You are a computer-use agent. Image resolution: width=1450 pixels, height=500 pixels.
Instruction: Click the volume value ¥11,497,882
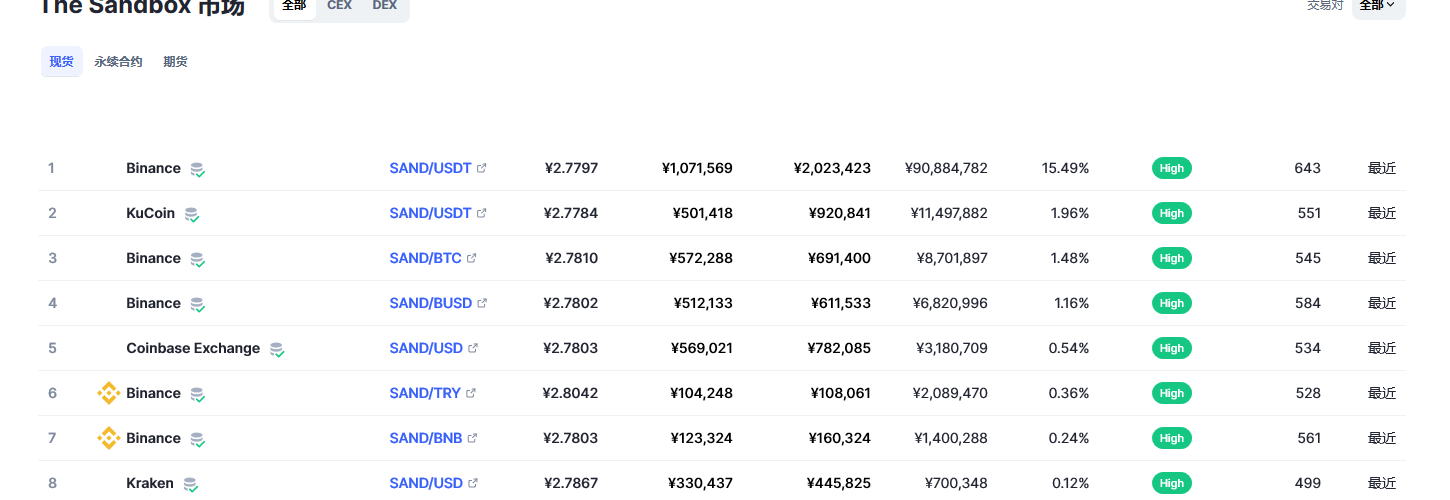(x=949, y=213)
